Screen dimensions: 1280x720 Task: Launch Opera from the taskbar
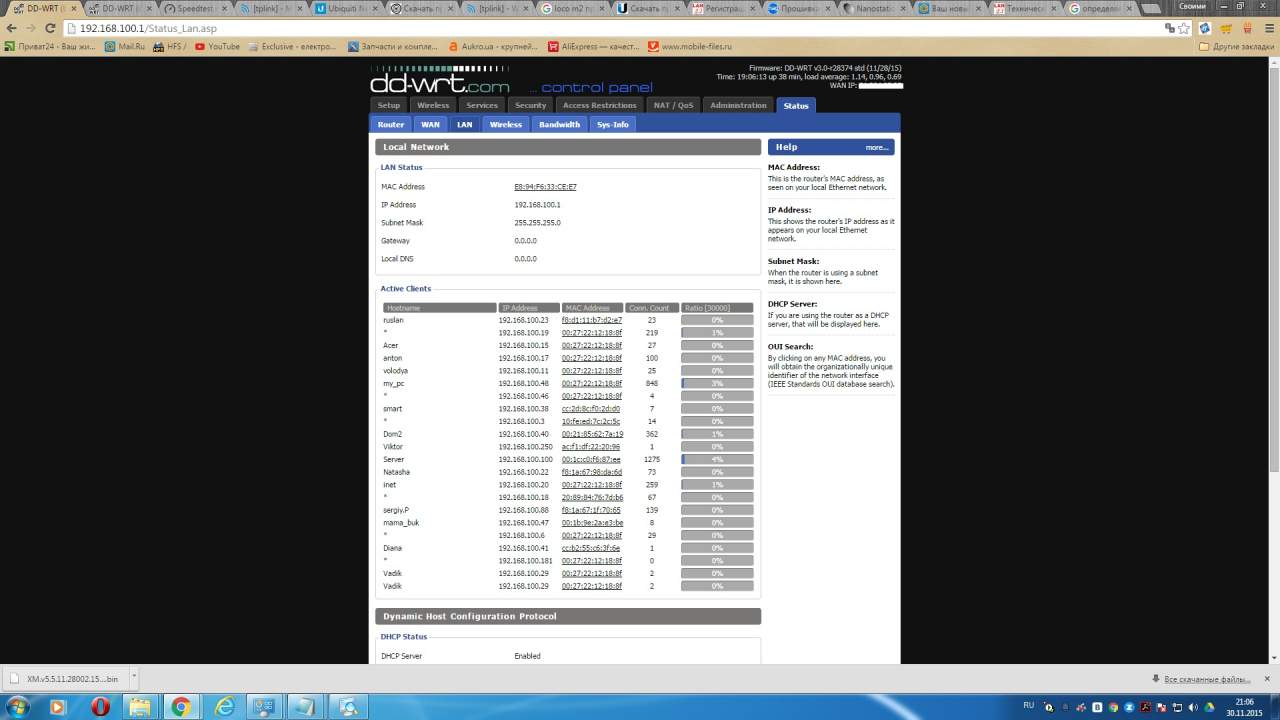pos(100,706)
